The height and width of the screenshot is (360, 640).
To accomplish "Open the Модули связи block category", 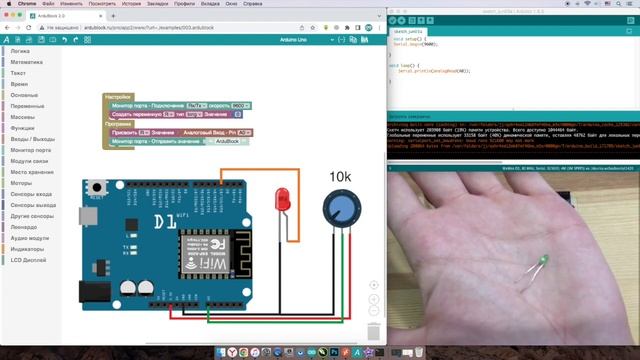I will pyautogui.click(x=29, y=161).
